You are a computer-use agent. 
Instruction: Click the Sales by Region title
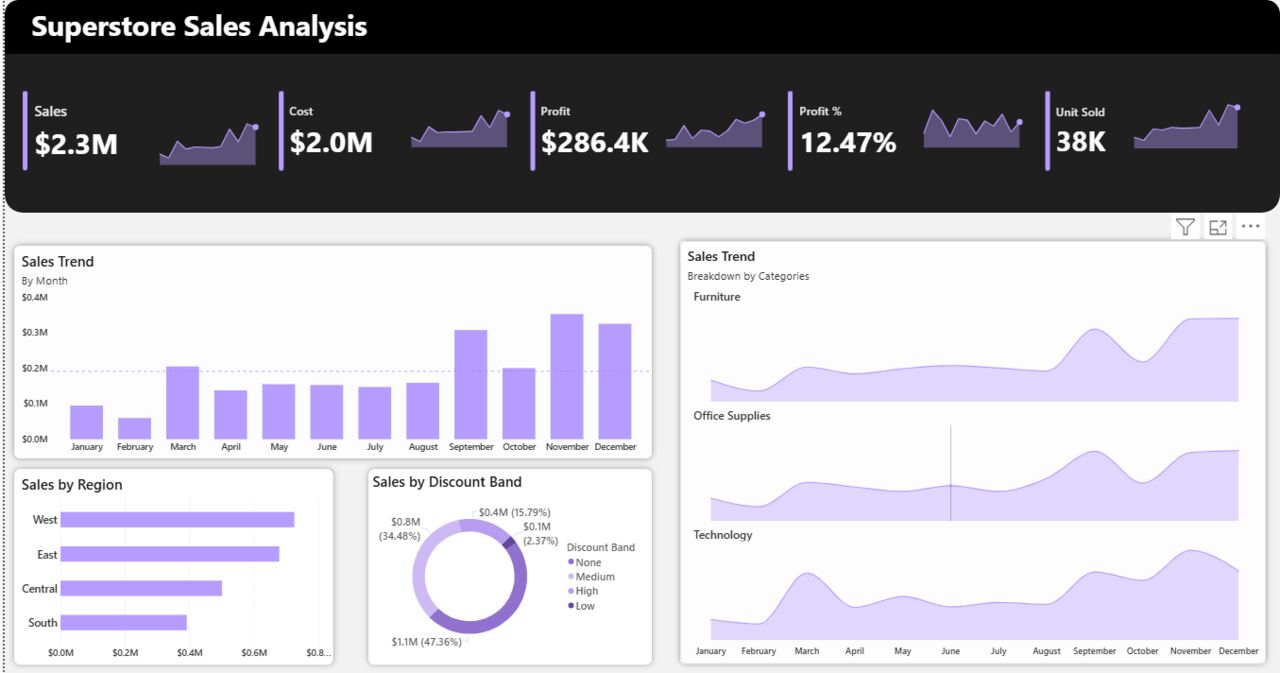pyautogui.click(x=72, y=485)
